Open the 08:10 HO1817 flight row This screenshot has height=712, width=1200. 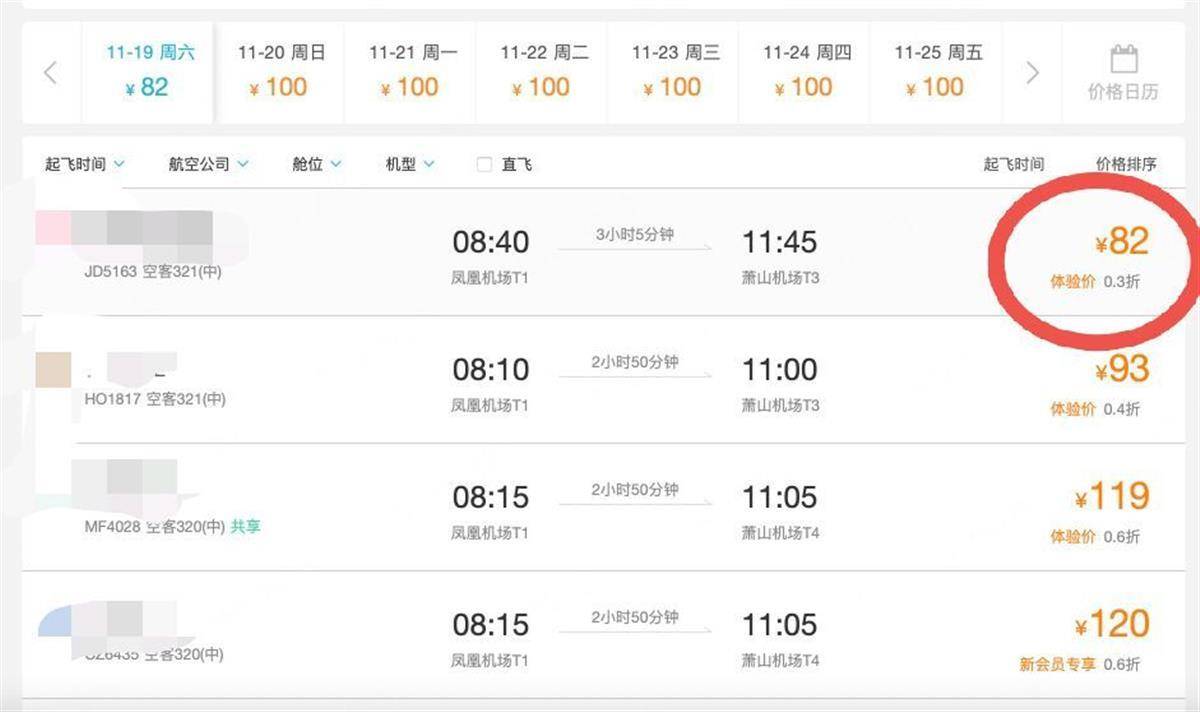pyautogui.click(x=600, y=380)
